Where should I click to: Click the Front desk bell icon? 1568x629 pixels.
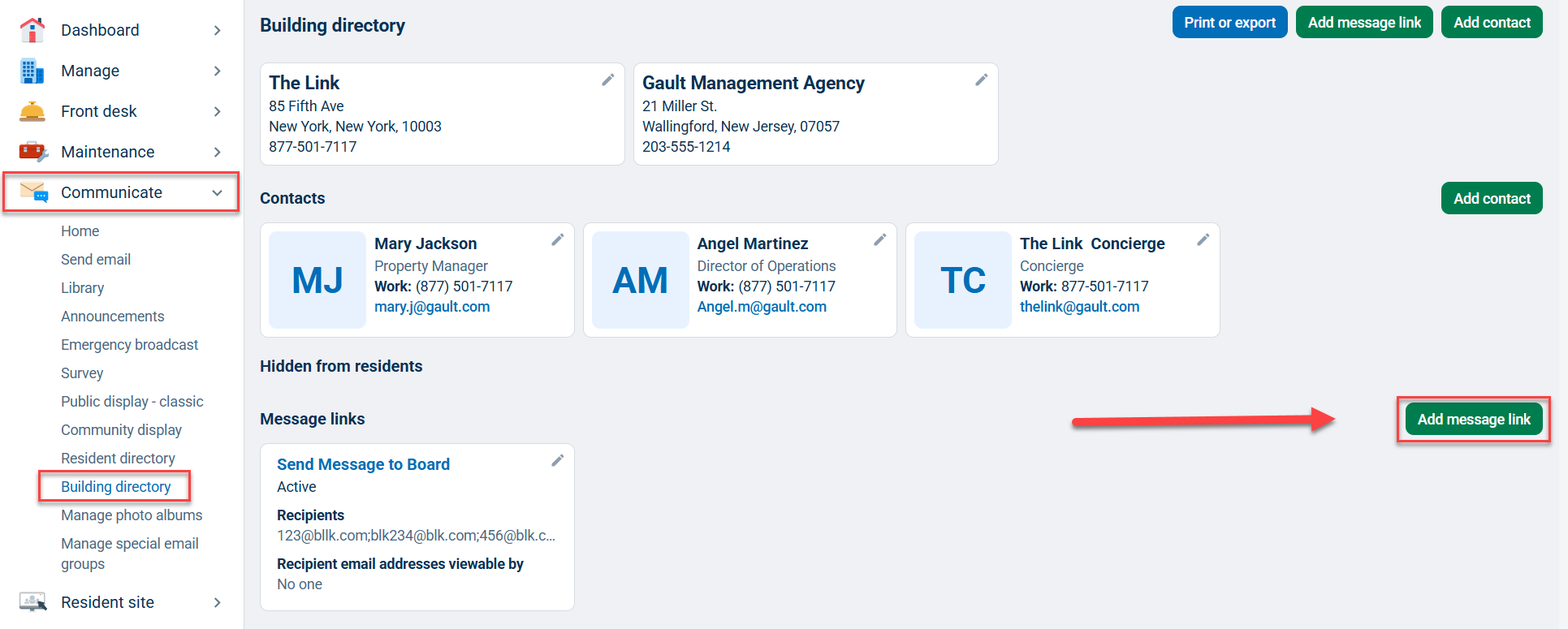pos(32,111)
